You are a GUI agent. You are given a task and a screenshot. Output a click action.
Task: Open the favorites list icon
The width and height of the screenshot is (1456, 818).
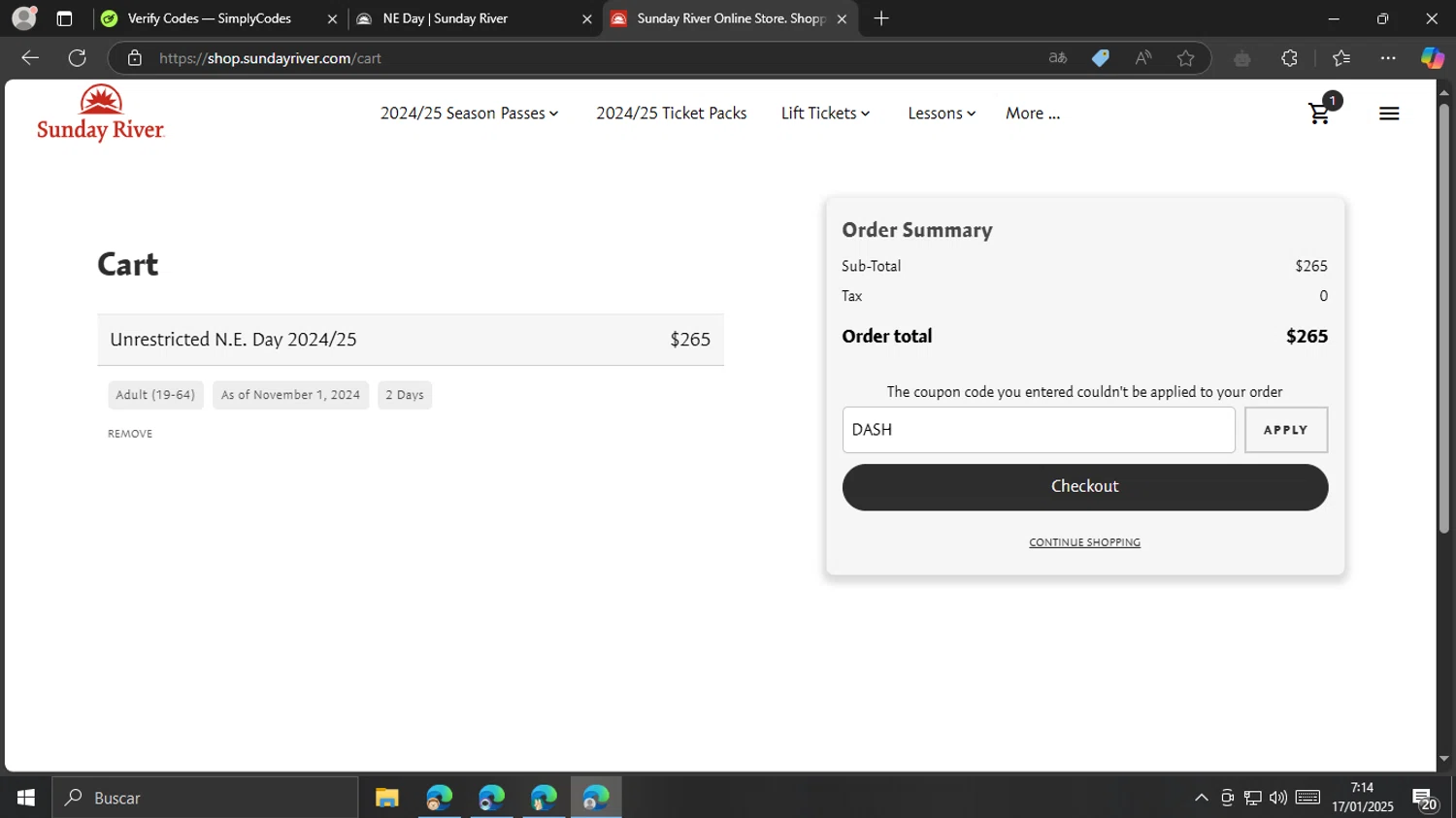pos(1341,58)
